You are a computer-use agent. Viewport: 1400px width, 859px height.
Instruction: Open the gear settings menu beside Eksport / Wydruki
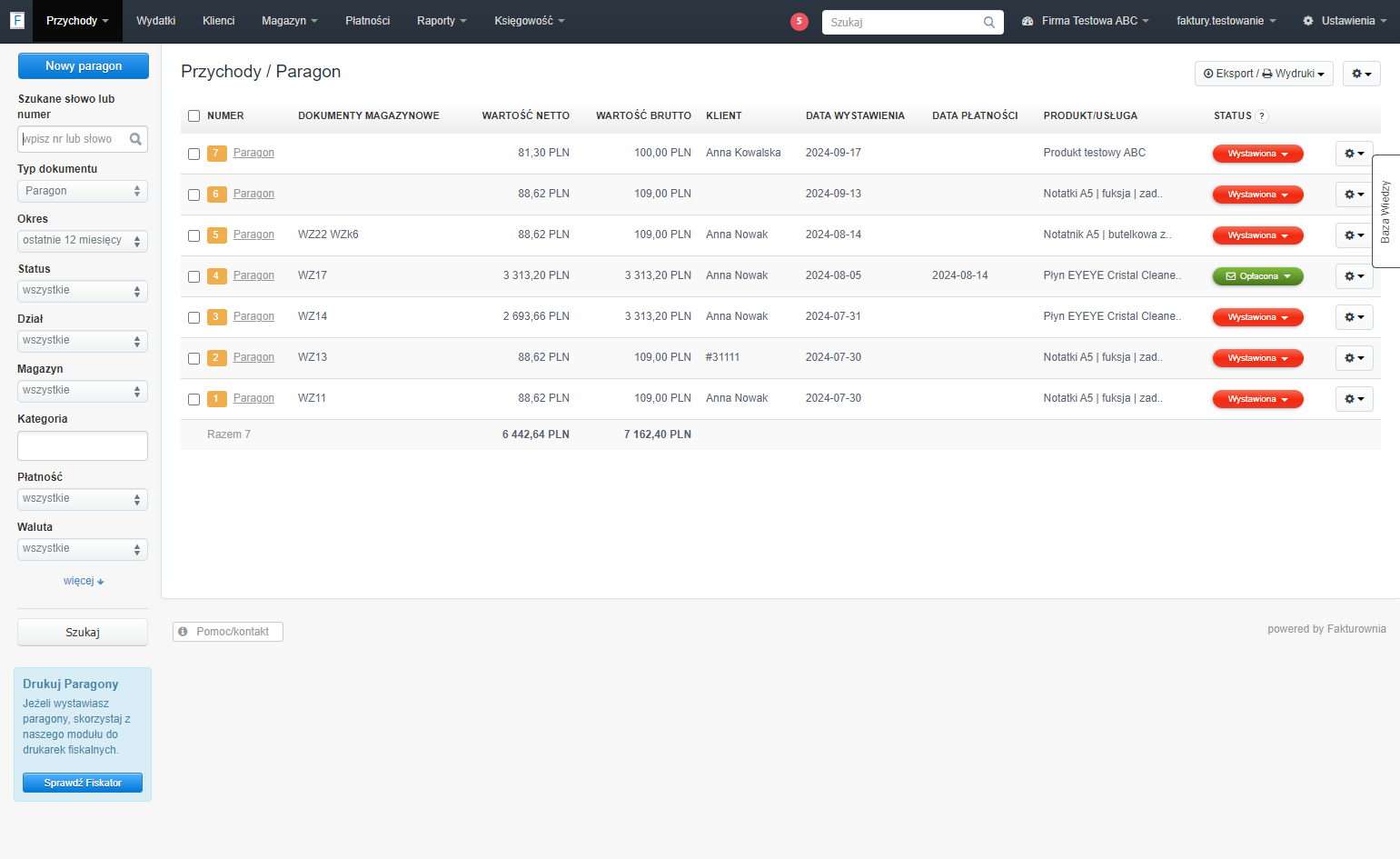click(1361, 74)
